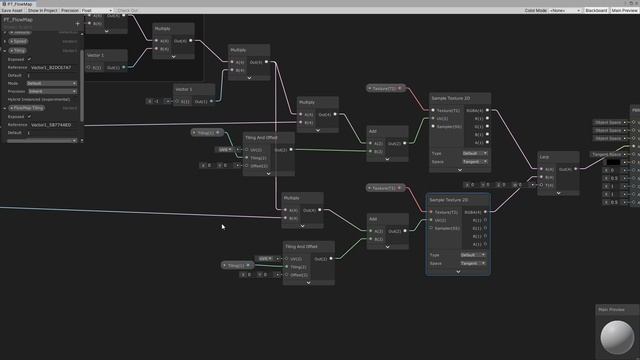Toggle the Exposed checkbox under FlowMap Tiling

pos(29,116)
